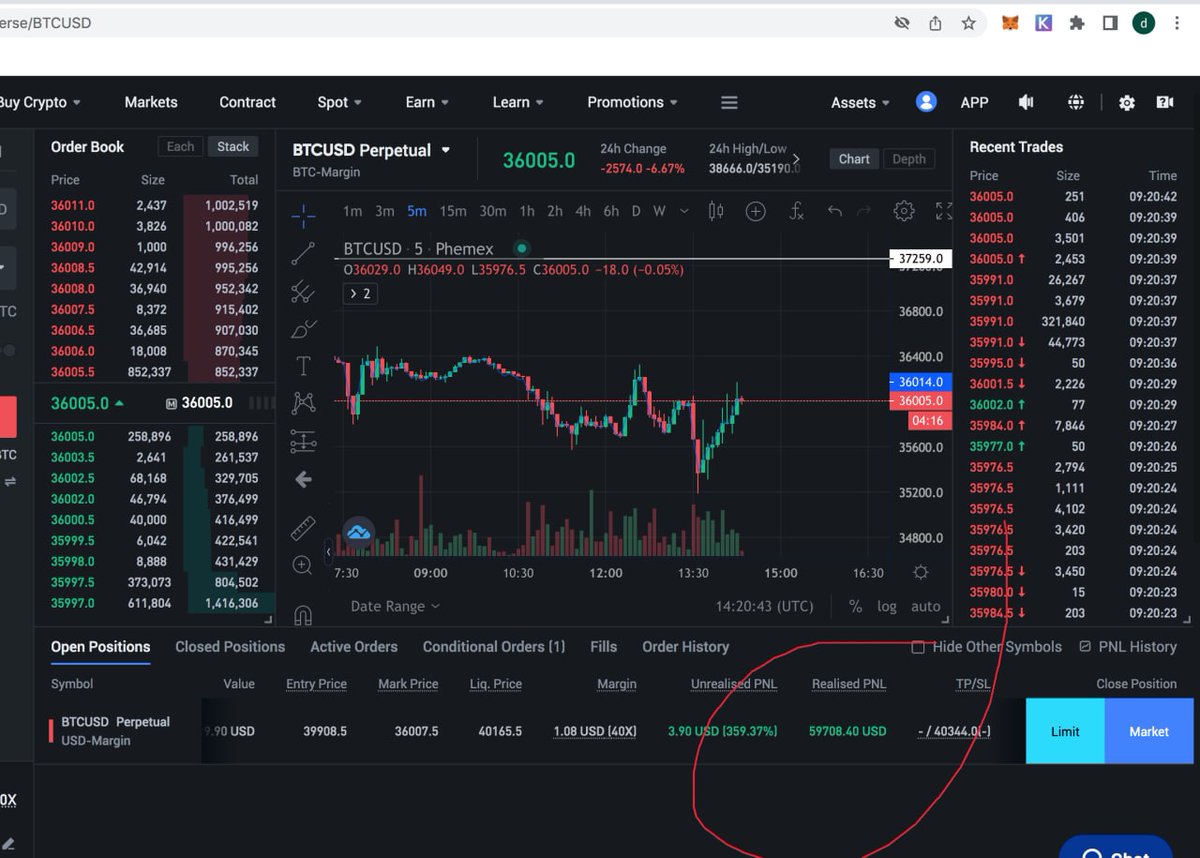Toggle log scale on the chart
Image resolution: width=1200 pixels, height=858 pixels.
(887, 606)
